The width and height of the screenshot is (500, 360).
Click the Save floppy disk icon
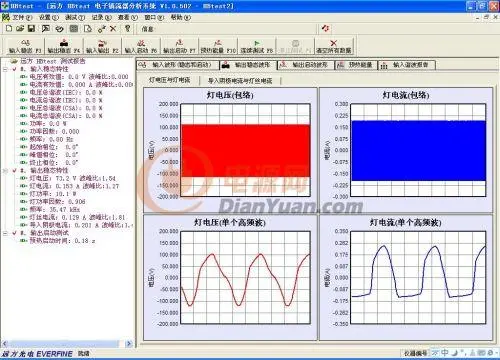point(31,29)
